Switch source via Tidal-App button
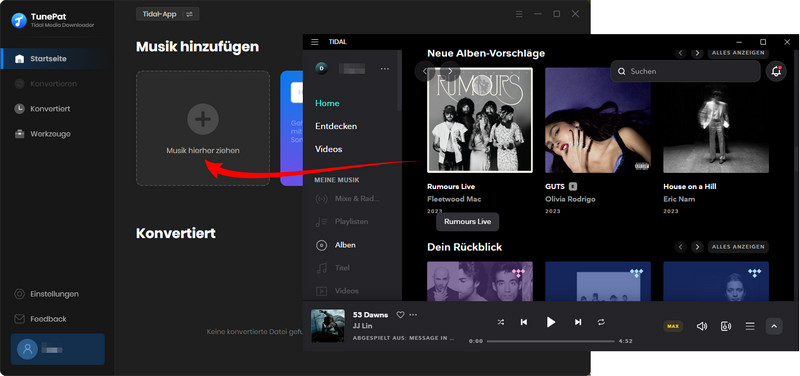Viewport: 800px width, 376px height. tap(167, 14)
